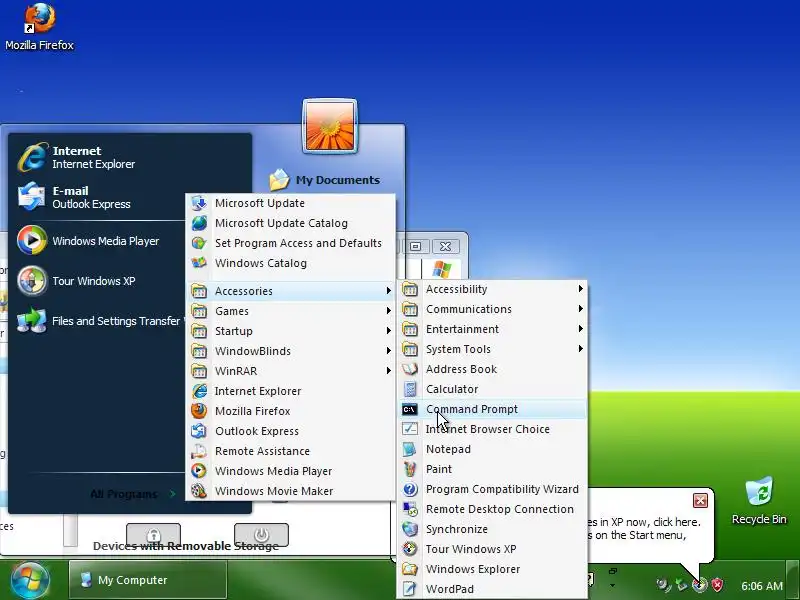The width and height of the screenshot is (800, 600).
Task: Click the Remote Assistance icon
Action: pos(199,451)
